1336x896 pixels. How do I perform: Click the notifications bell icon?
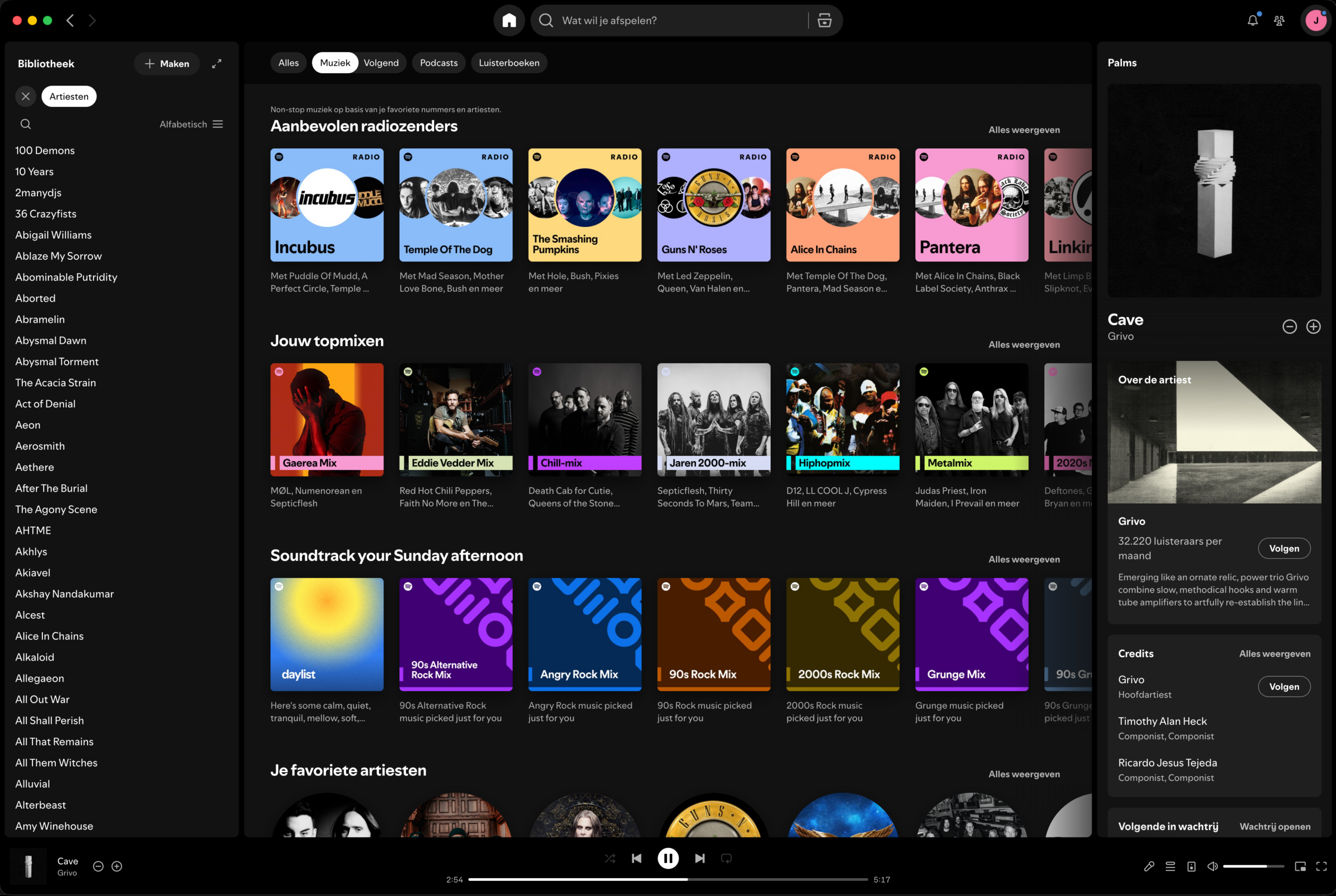(1252, 20)
